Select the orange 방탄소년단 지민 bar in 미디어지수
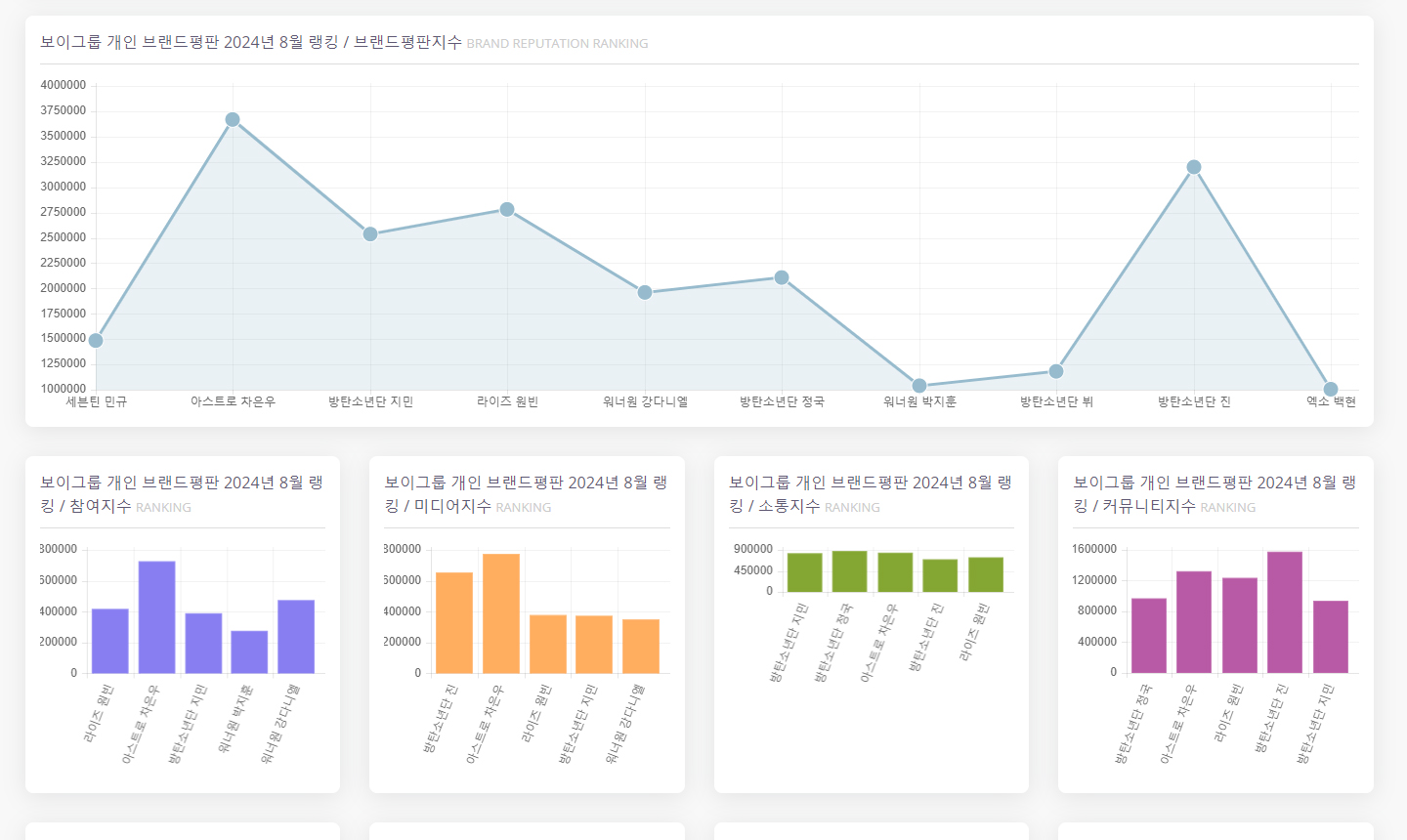The height and width of the screenshot is (840, 1407). click(x=594, y=645)
